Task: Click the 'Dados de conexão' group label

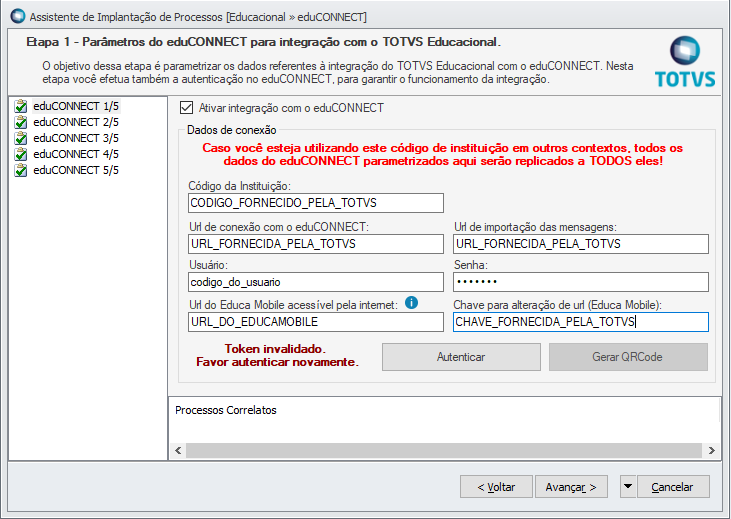Action: click(x=232, y=130)
